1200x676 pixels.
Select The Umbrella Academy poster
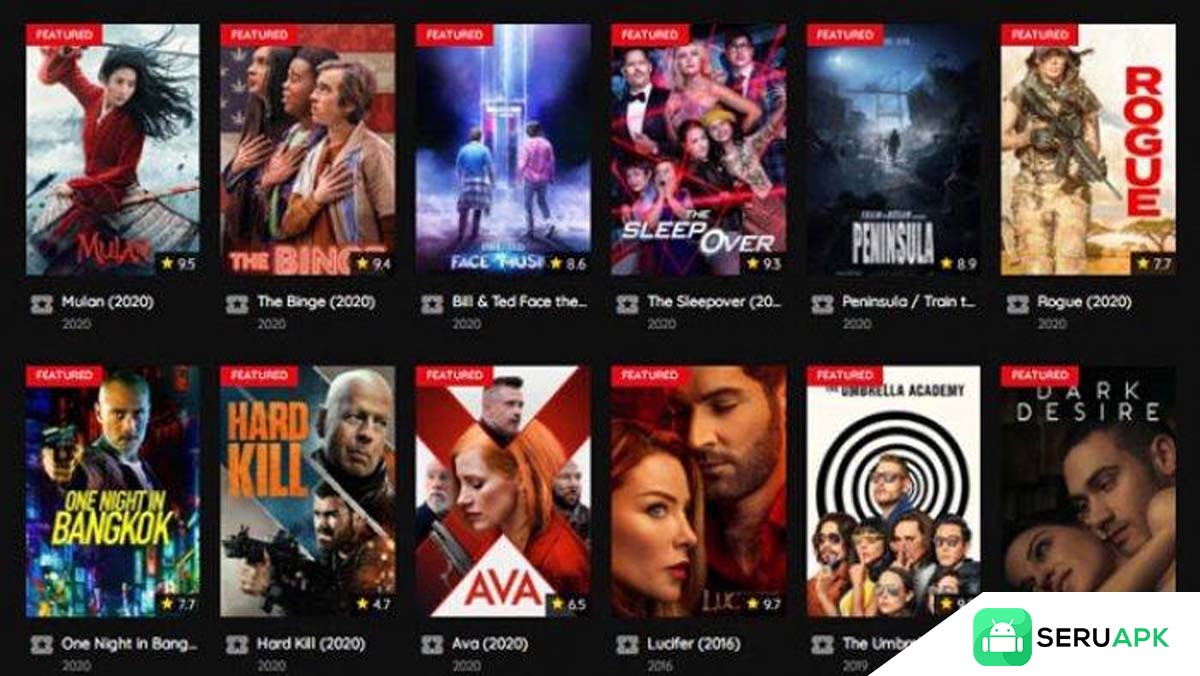pos(893,491)
